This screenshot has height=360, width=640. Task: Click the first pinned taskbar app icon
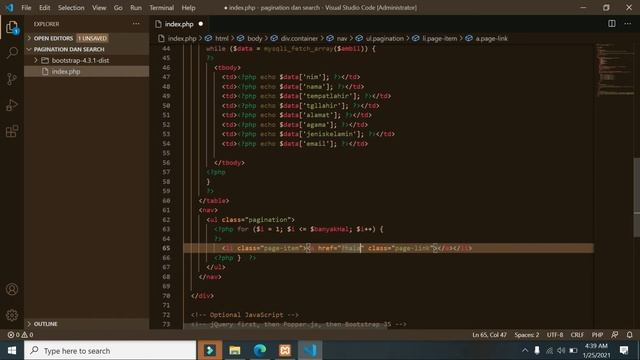(x=210, y=350)
